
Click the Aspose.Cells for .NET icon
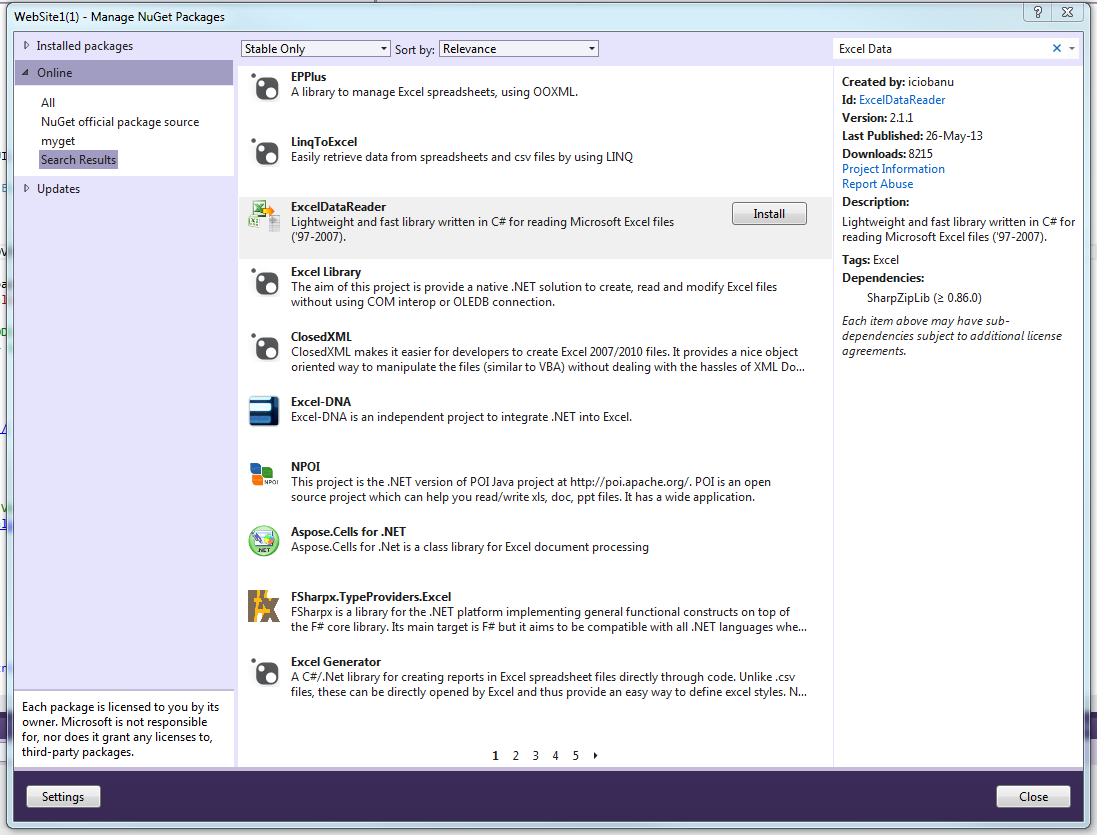pos(264,541)
